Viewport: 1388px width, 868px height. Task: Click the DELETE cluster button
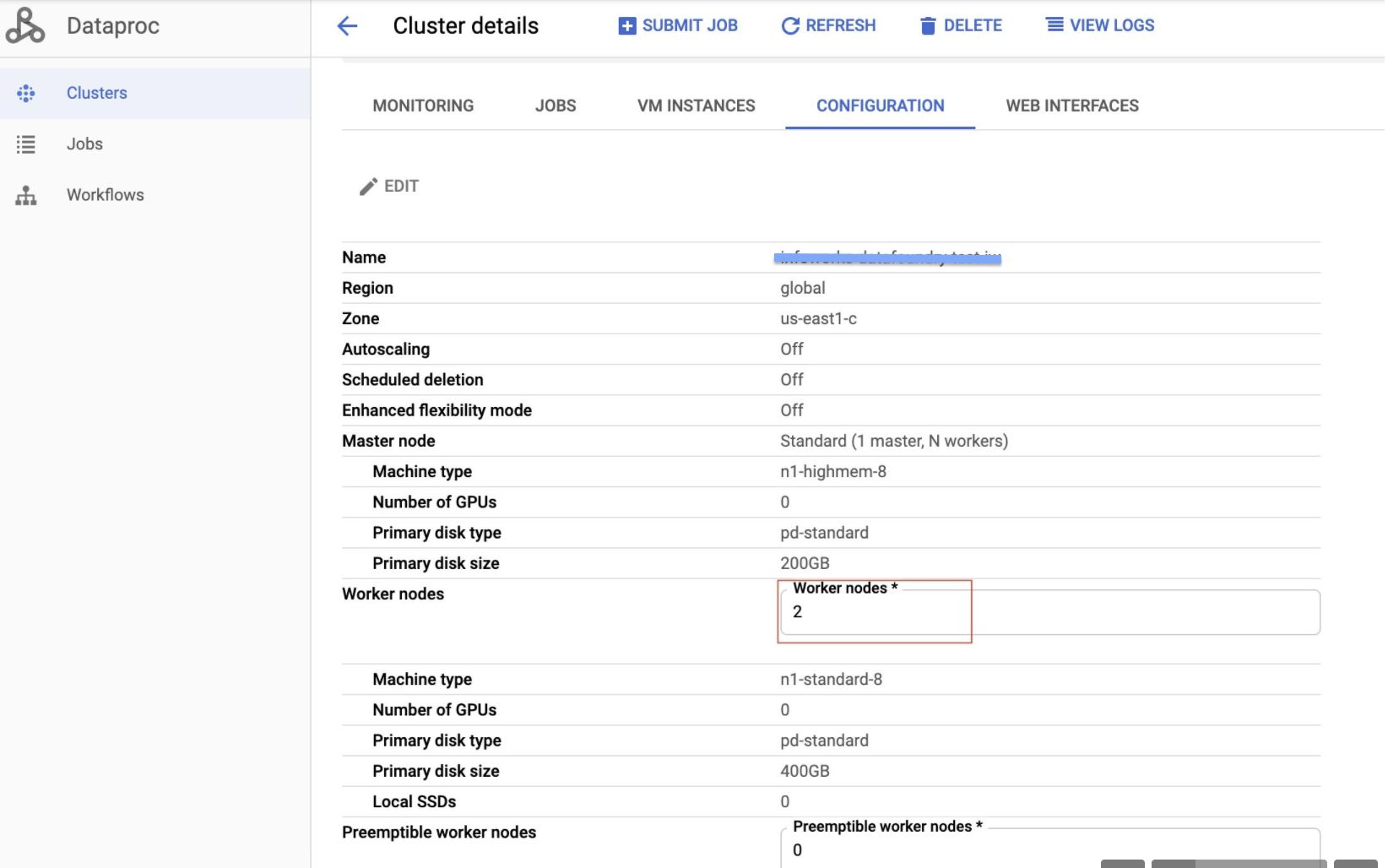(961, 26)
